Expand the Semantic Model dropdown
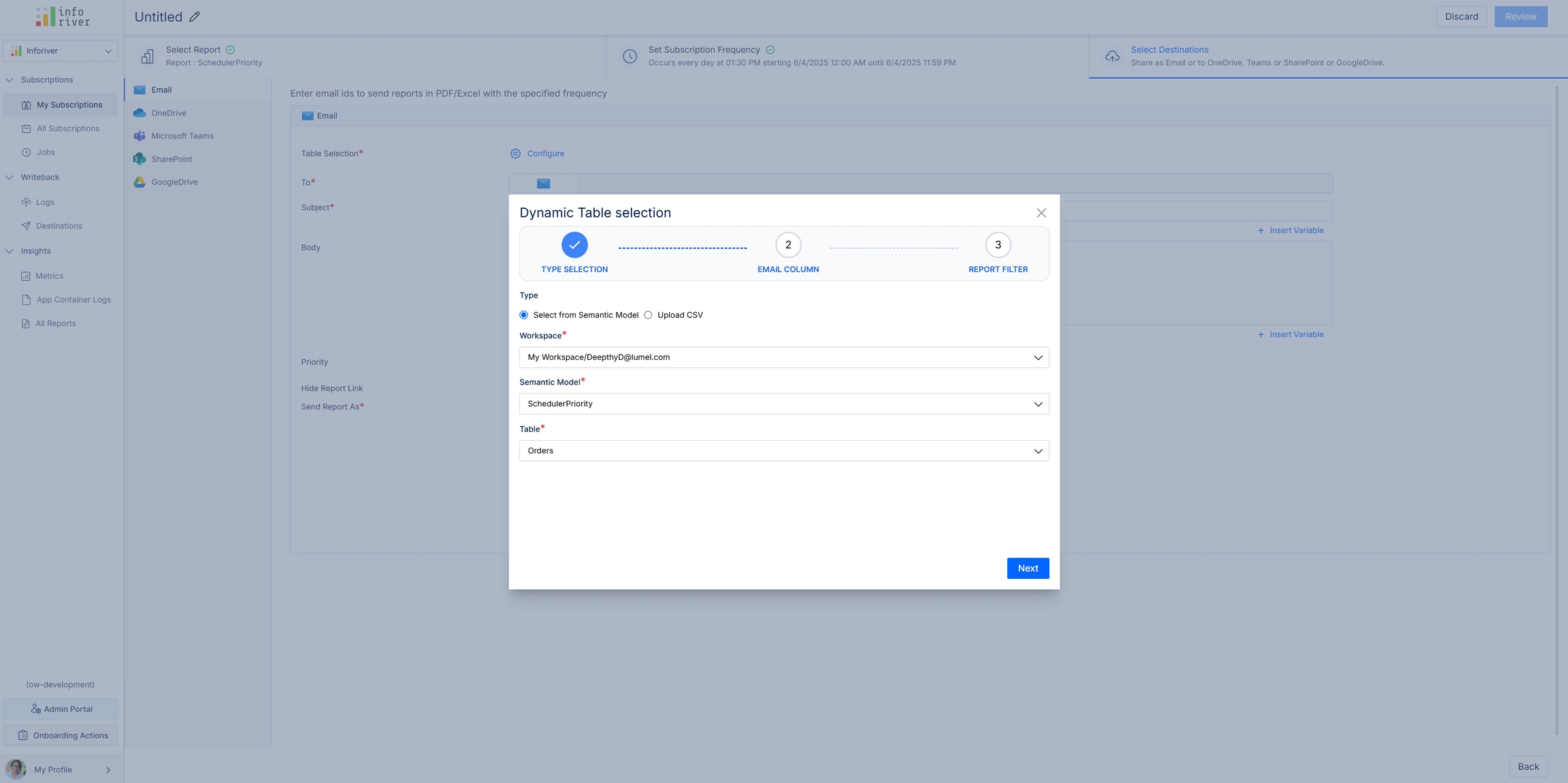 pyautogui.click(x=783, y=404)
